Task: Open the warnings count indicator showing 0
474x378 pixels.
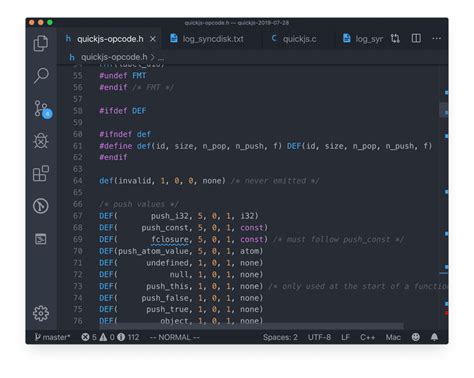Action: [x=107, y=337]
